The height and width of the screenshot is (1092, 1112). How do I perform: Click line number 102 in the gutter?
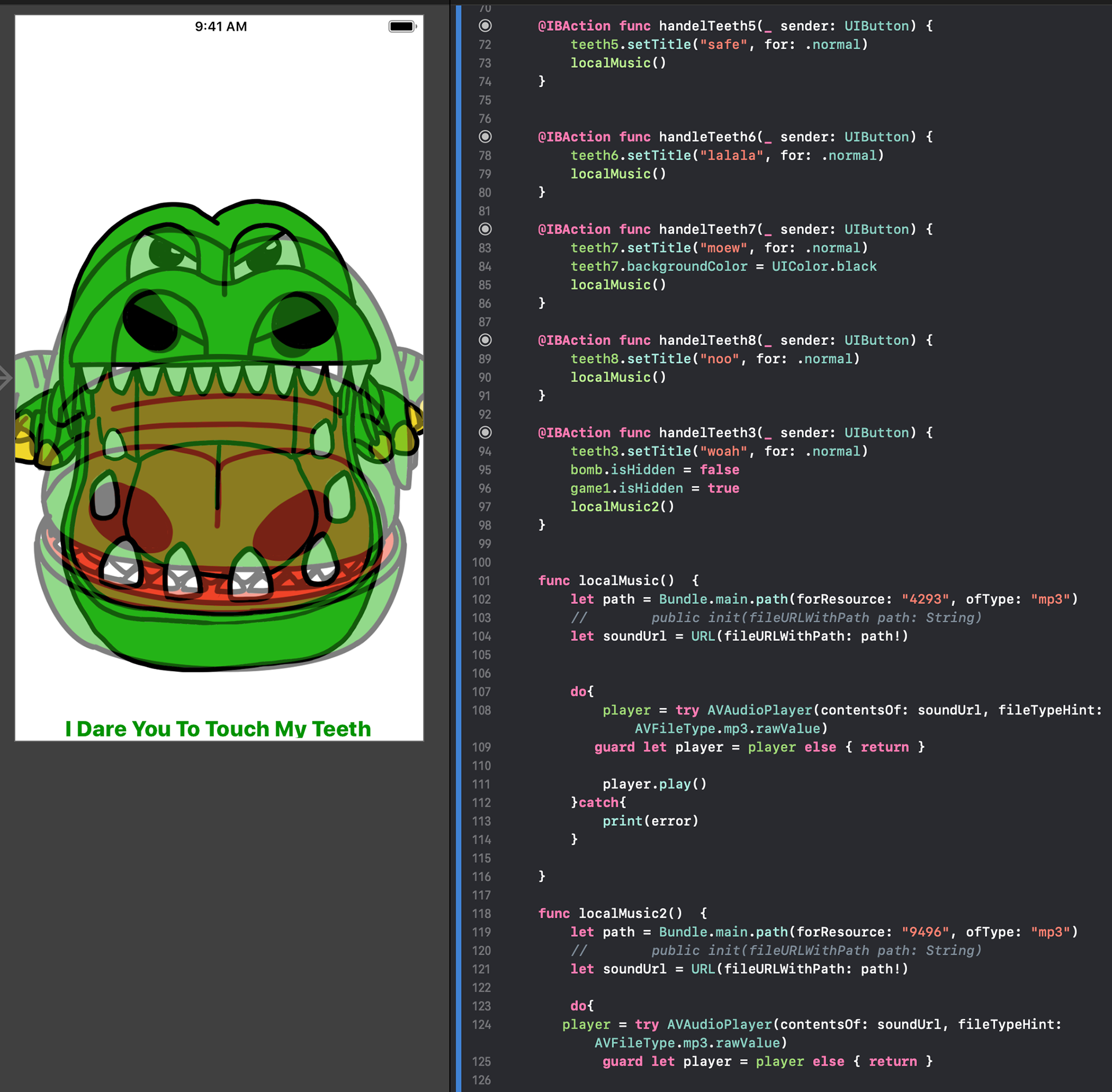[482, 599]
